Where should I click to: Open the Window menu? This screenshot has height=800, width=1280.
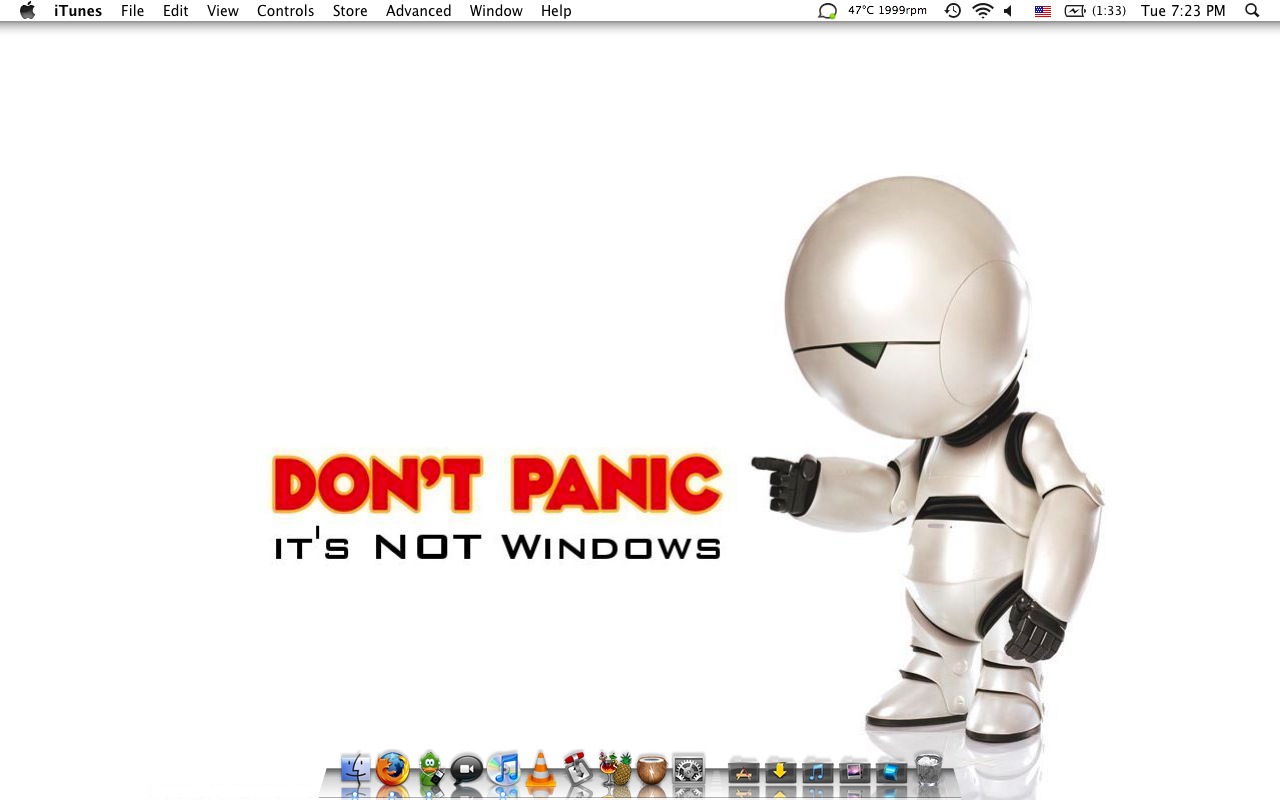tap(496, 11)
